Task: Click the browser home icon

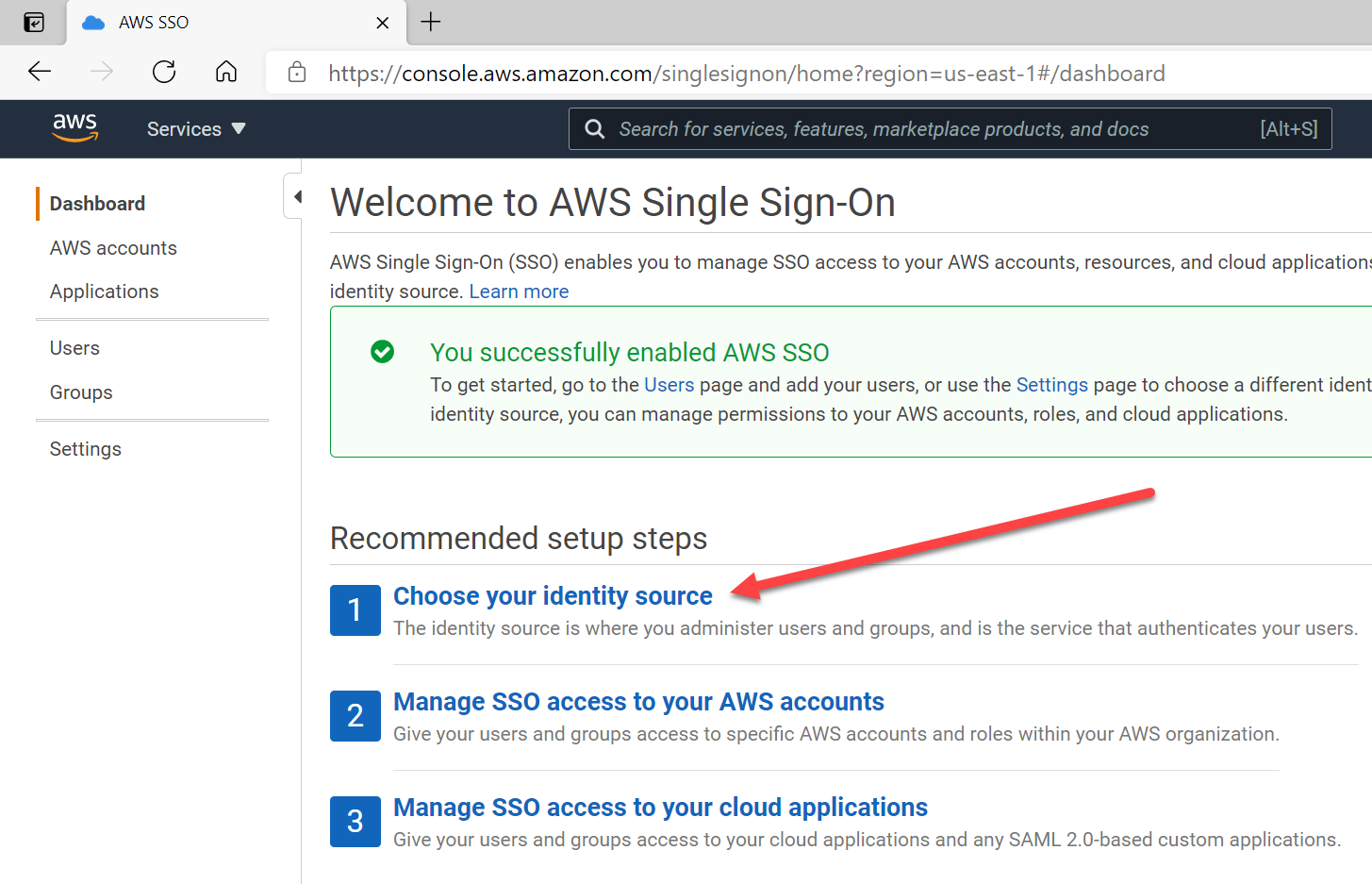Action: [x=226, y=72]
